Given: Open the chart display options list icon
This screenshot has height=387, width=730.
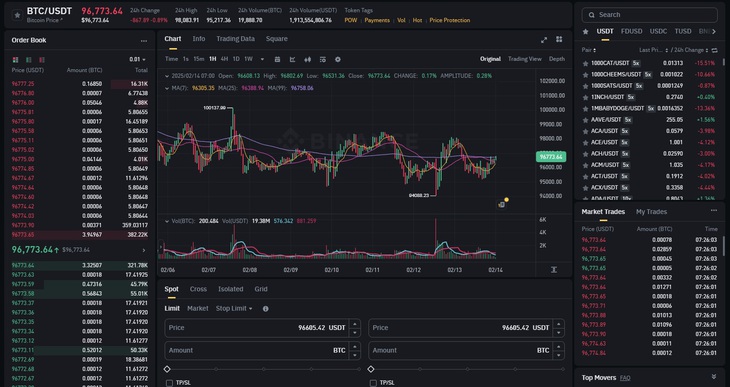Looking at the screenshot, I should pyautogui.click(x=323, y=59).
